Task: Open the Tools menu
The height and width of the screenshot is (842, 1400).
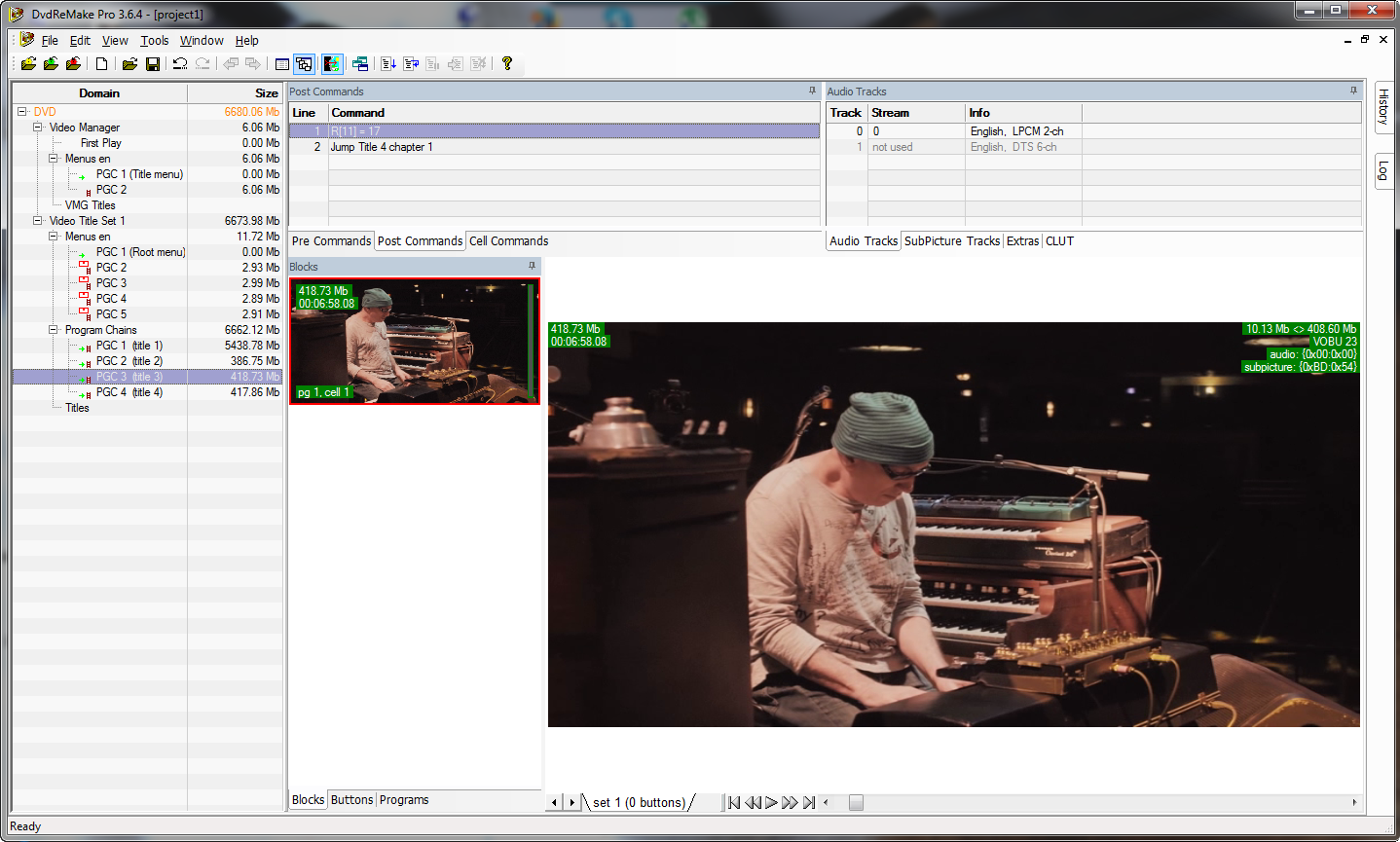Action: click(154, 41)
